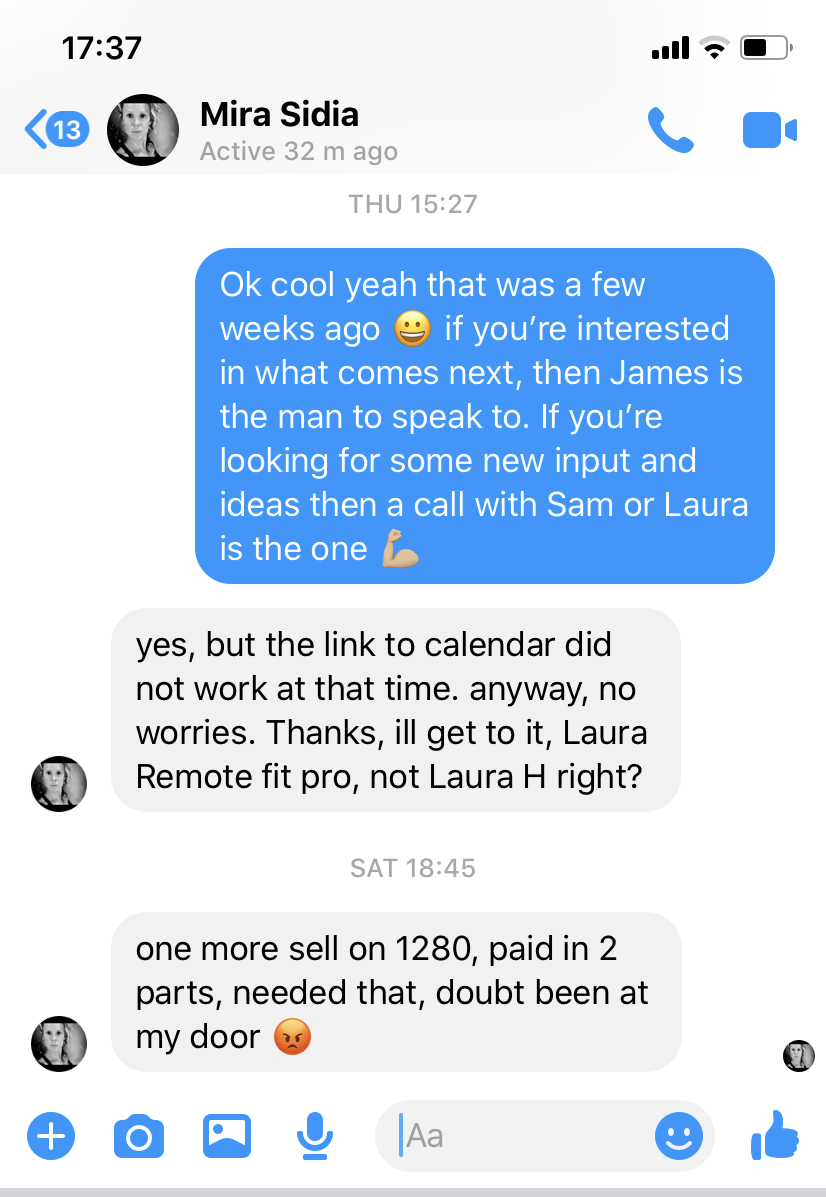
Task: Open the plus more-actions menu
Action: 50,1135
